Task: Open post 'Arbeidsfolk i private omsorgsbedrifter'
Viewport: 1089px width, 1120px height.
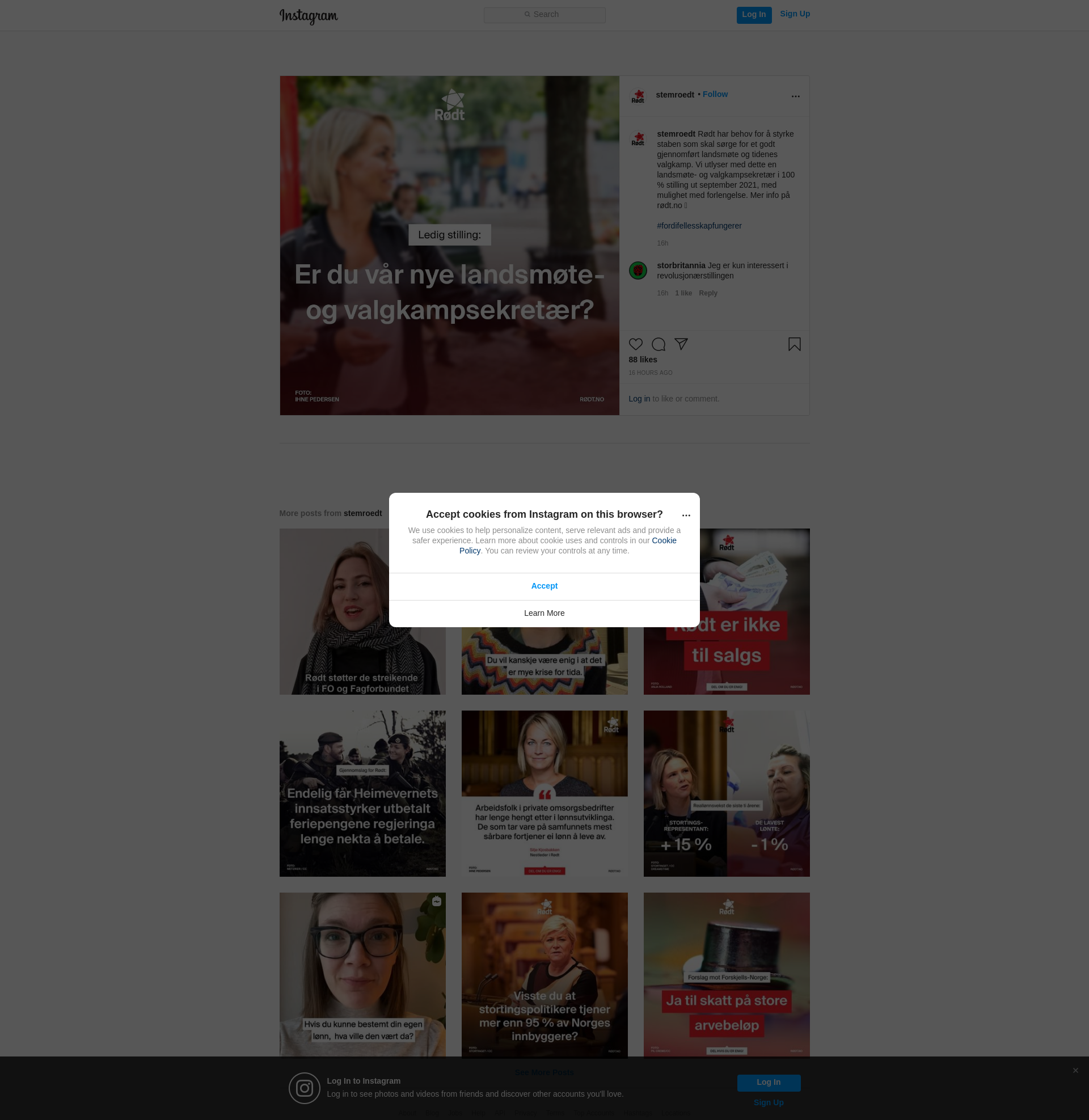Action: (x=544, y=793)
